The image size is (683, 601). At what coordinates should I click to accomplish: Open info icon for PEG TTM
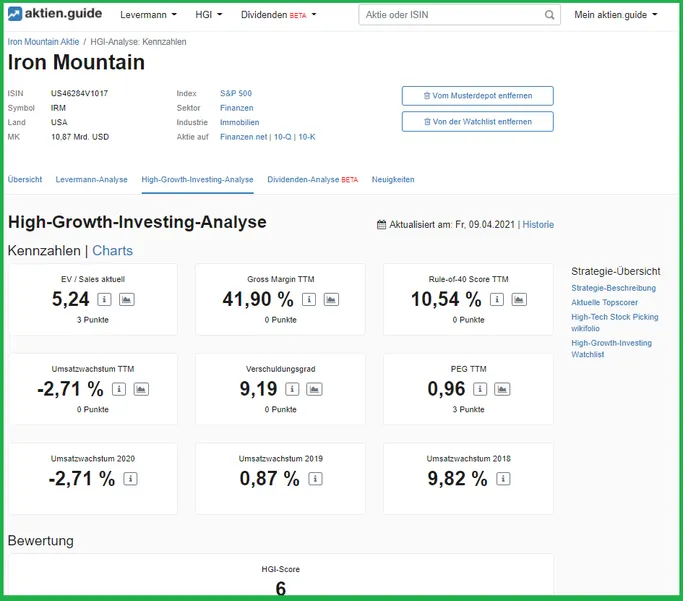click(x=480, y=389)
